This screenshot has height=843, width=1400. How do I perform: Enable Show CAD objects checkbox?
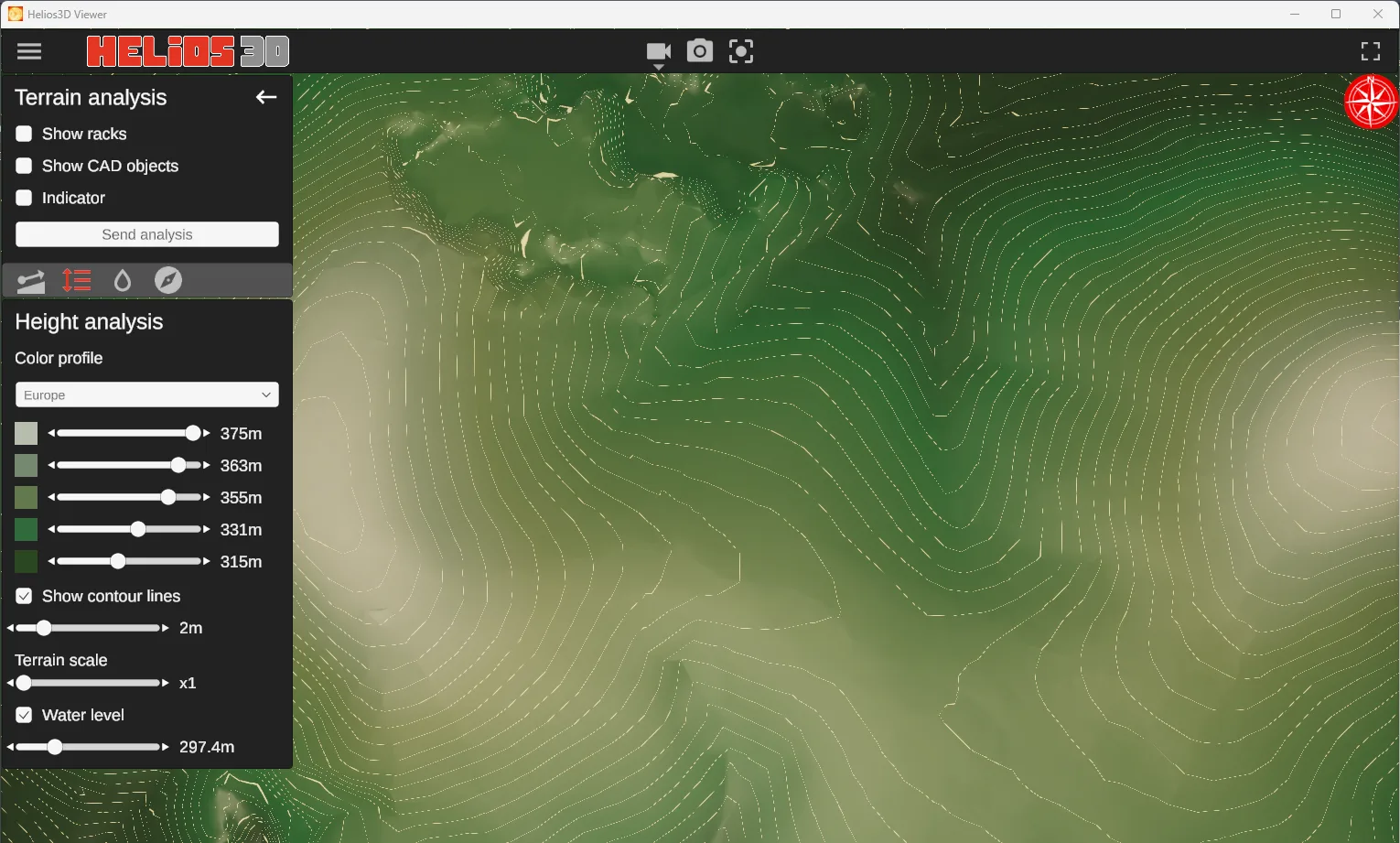point(25,166)
